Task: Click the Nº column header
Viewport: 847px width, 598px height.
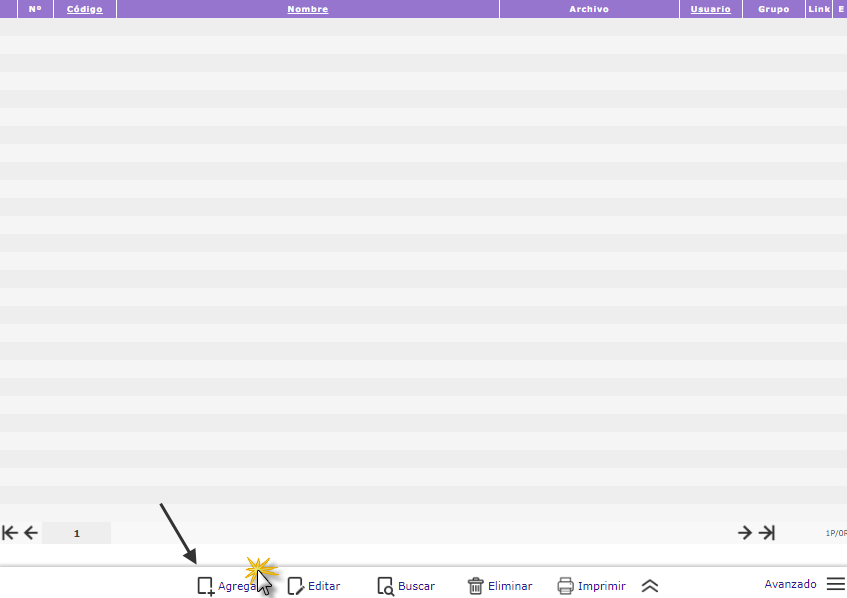Action: click(x=35, y=9)
